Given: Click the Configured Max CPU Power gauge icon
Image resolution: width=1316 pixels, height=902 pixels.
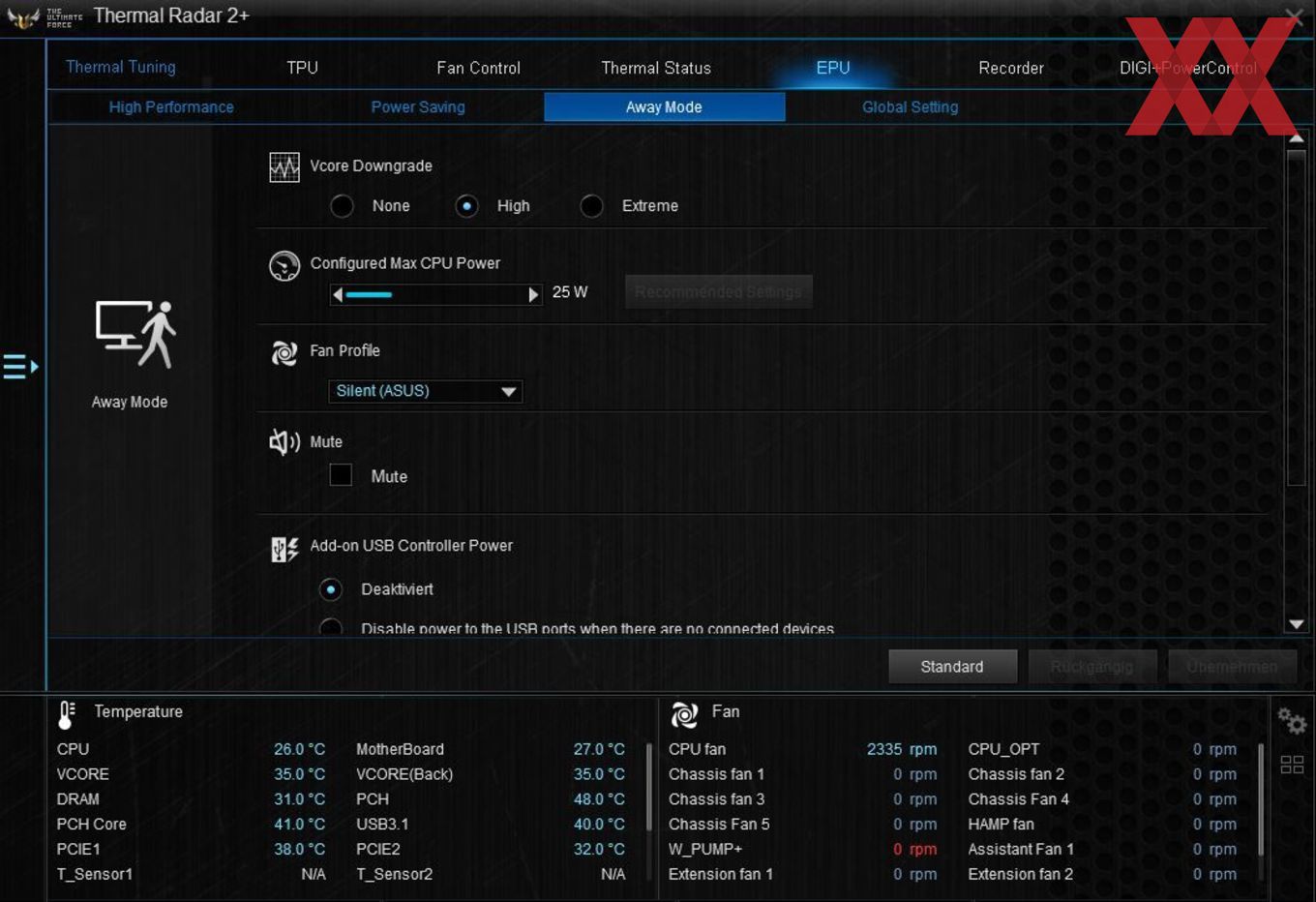Looking at the screenshot, I should click(284, 265).
